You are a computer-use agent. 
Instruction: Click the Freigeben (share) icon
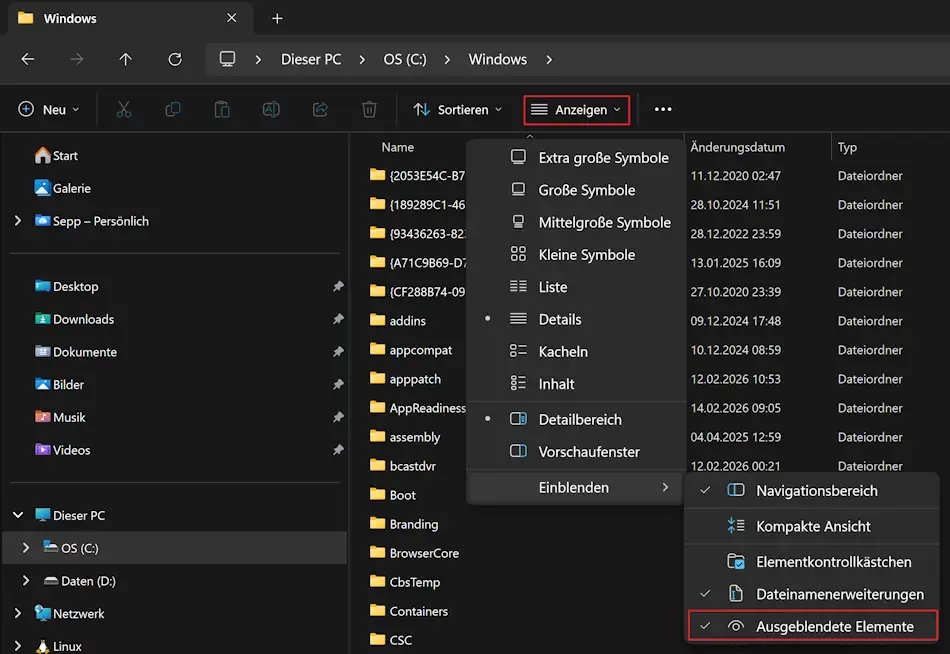(x=320, y=109)
